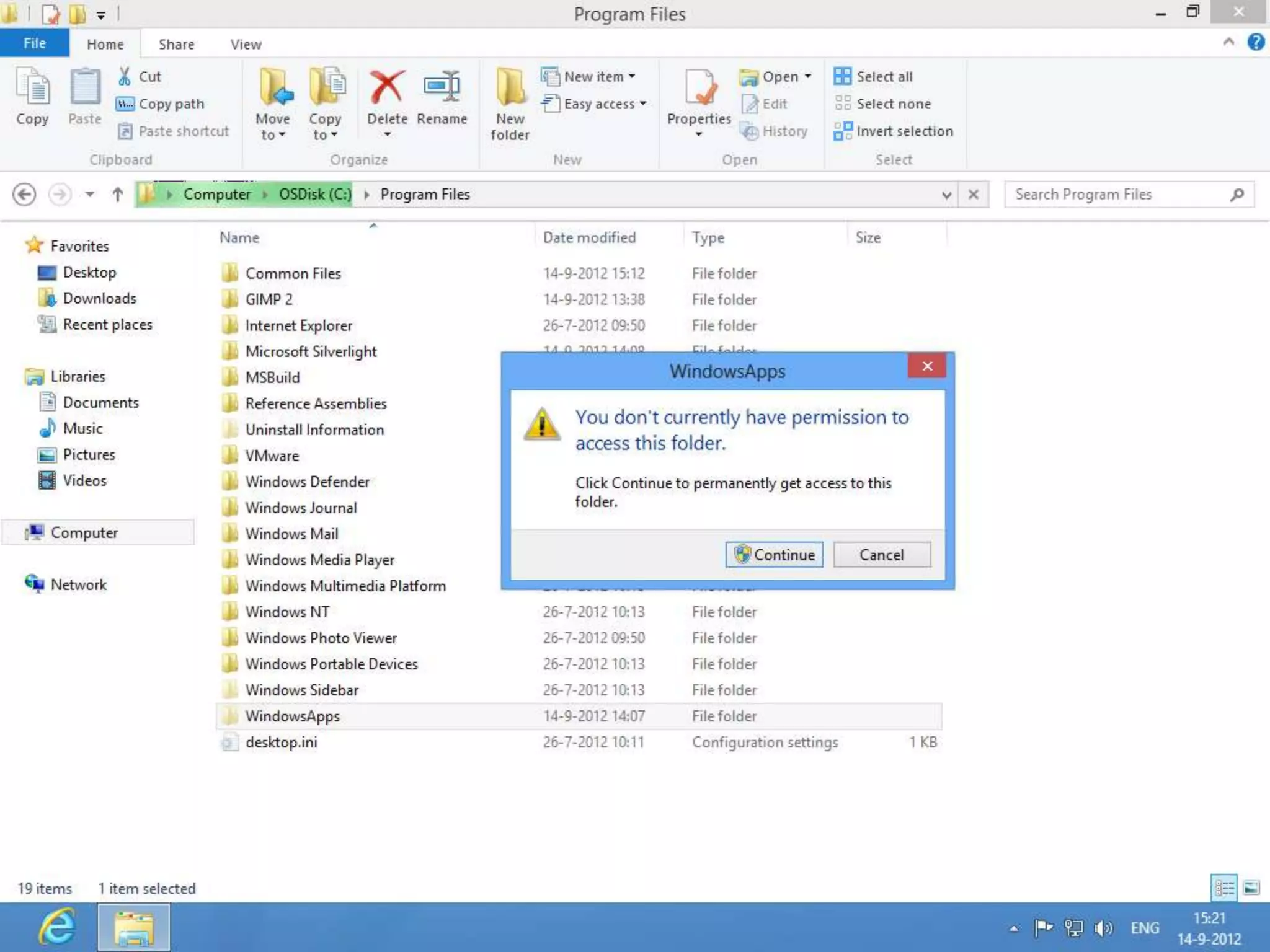This screenshot has height=952, width=1270.
Task: Sort by the Name column header
Action: pos(239,237)
